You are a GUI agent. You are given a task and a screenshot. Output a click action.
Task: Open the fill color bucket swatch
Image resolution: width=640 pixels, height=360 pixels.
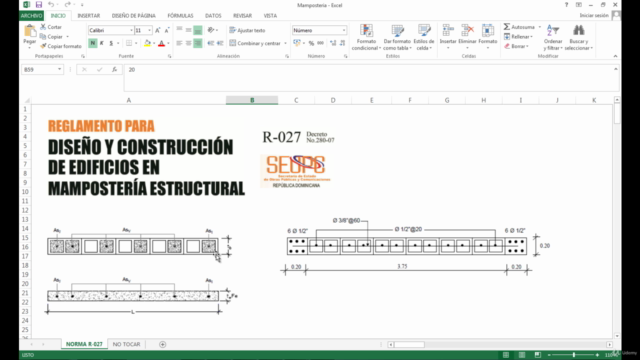pyautogui.click(x=147, y=43)
